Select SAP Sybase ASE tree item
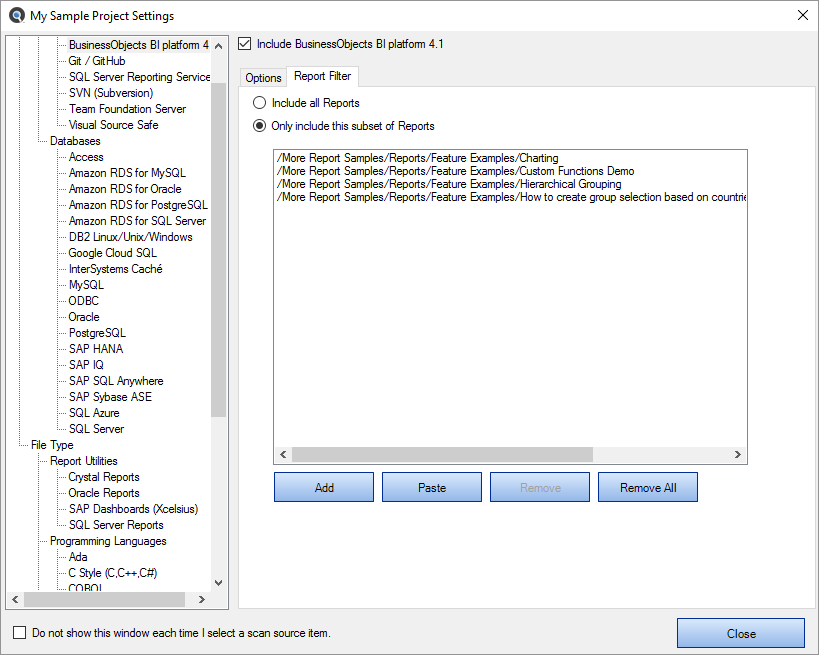819x655 pixels. tap(110, 397)
